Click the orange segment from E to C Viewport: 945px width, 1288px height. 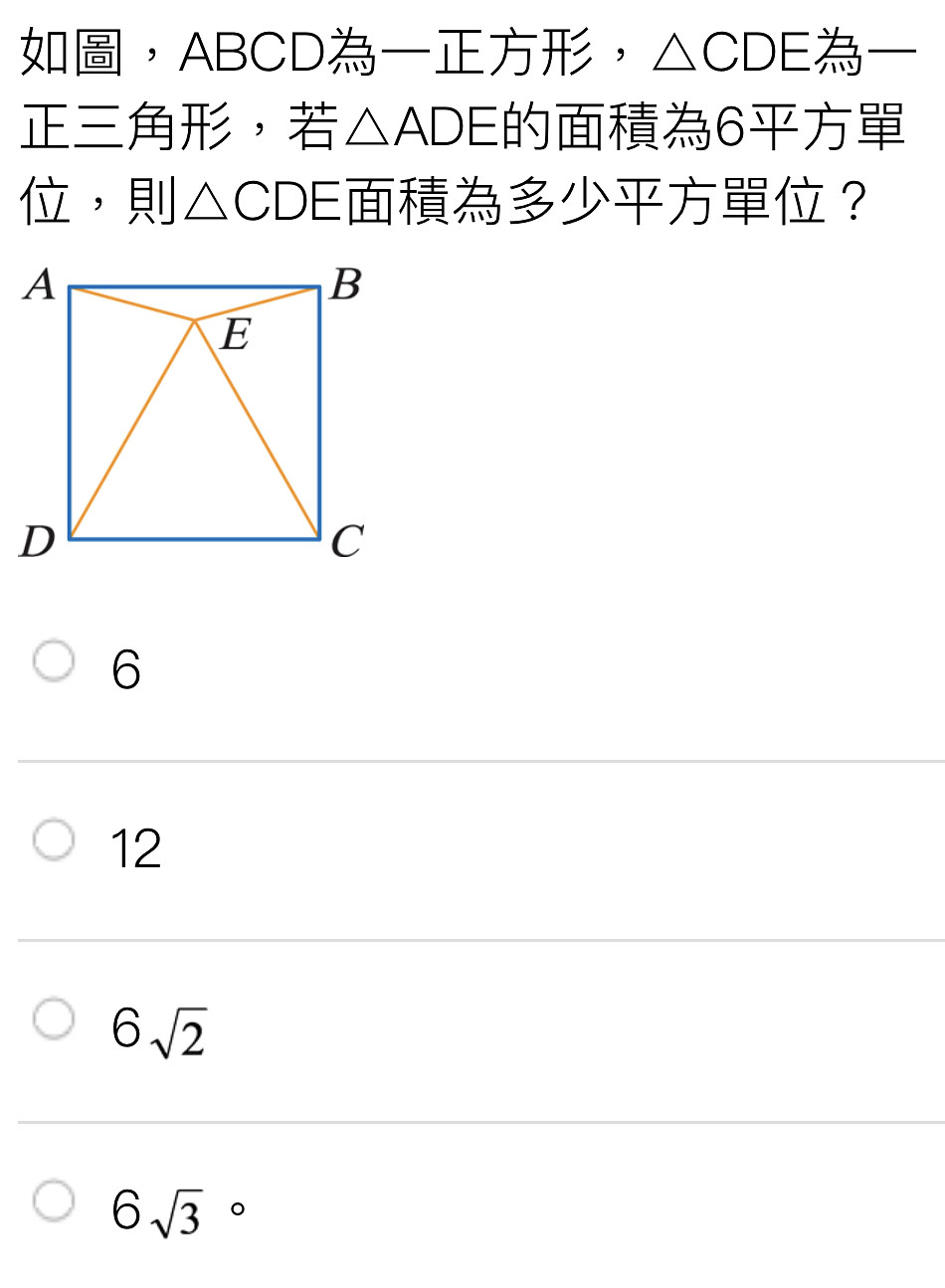point(258,430)
